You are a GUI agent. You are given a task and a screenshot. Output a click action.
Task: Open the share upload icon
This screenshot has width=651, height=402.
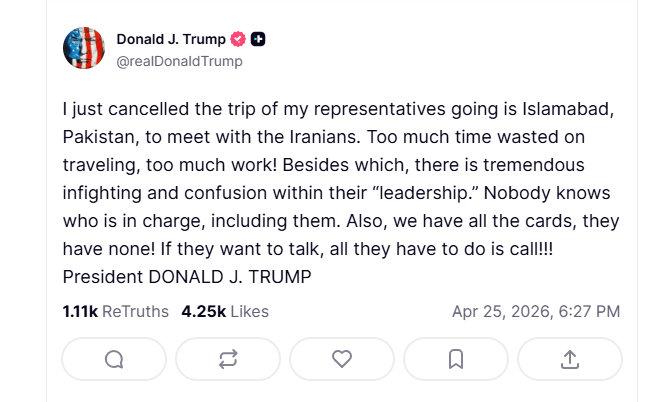pyautogui.click(x=570, y=359)
